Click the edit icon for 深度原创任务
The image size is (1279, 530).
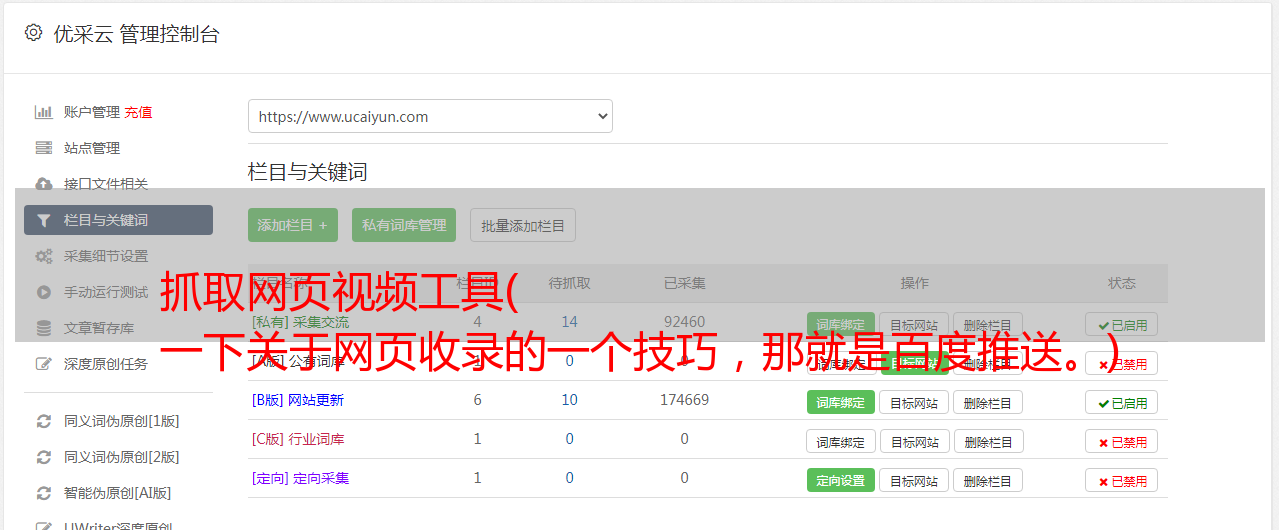44,364
